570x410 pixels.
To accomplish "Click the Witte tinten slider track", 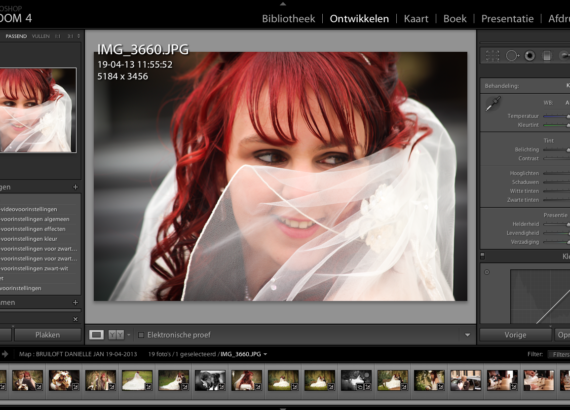I will click(x=556, y=191).
